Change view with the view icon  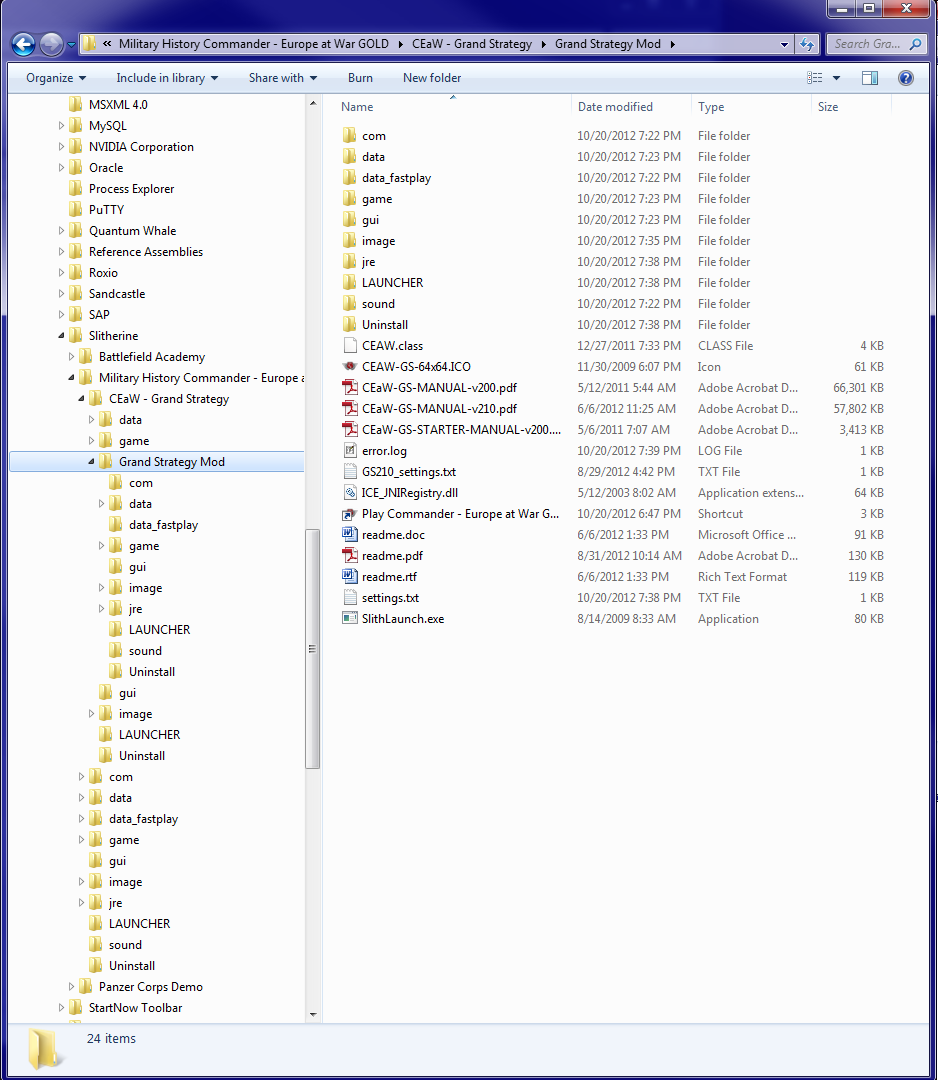click(x=815, y=78)
